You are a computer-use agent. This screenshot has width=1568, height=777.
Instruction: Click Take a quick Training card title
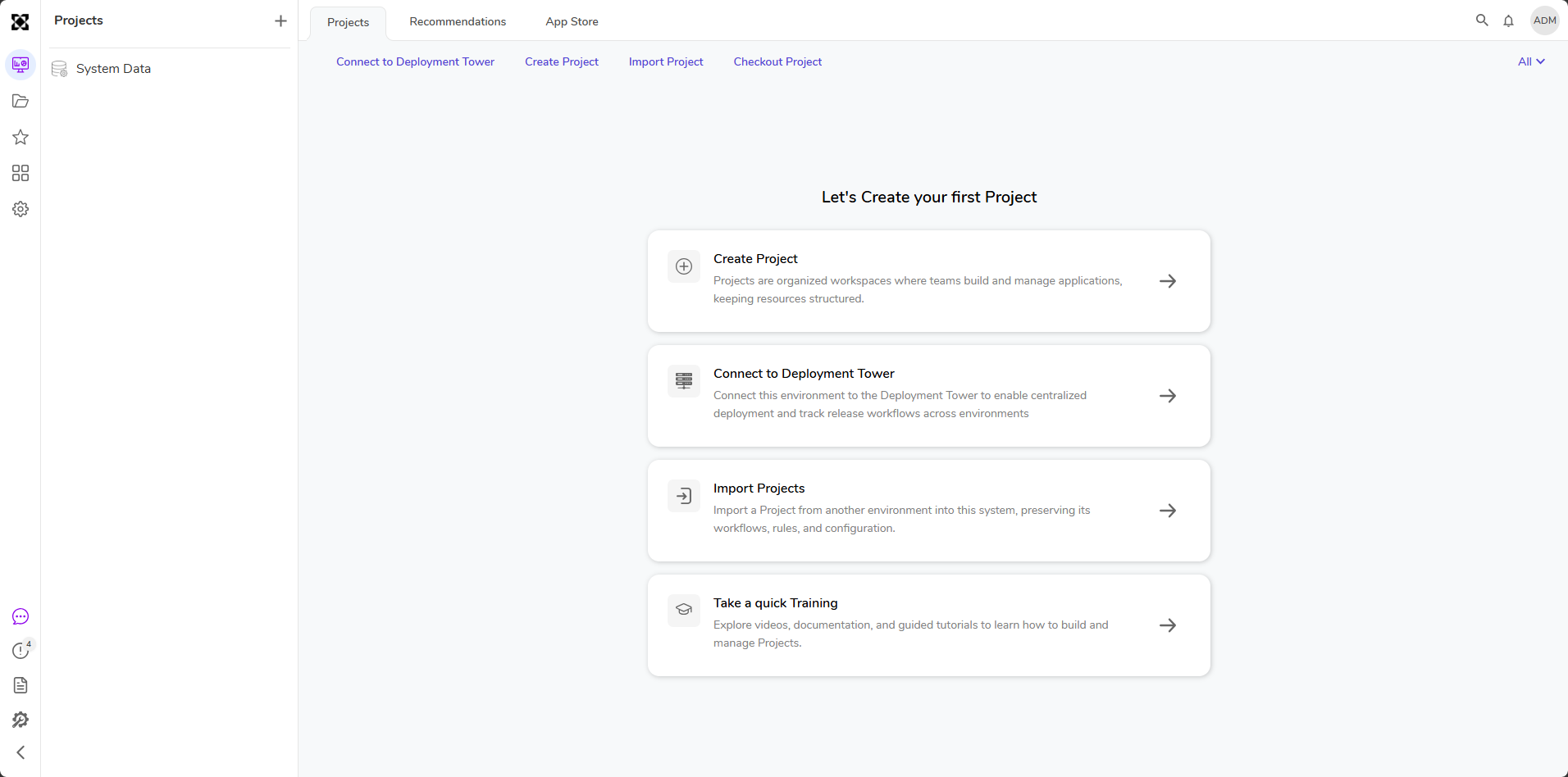(775, 603)
